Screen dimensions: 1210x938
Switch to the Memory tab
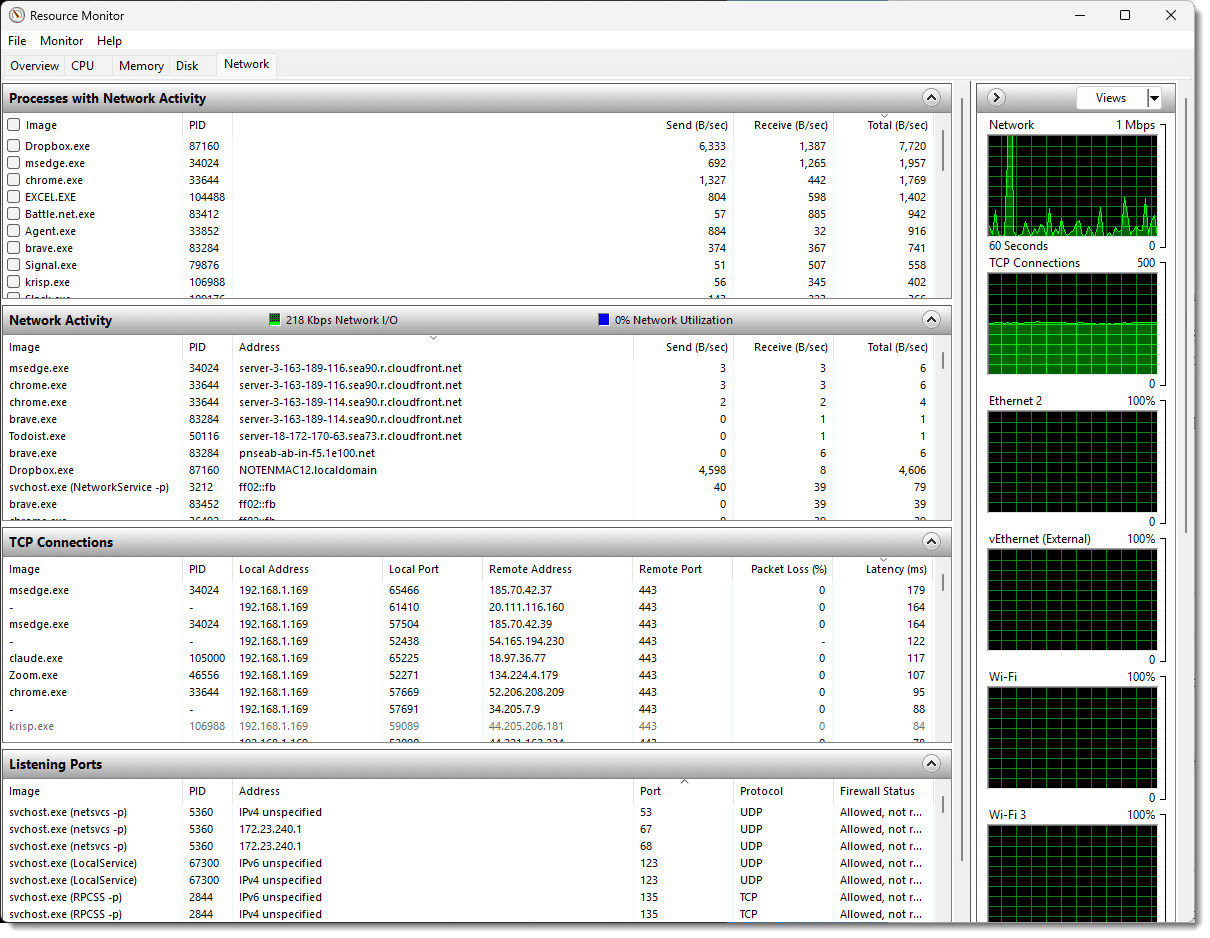141,66
